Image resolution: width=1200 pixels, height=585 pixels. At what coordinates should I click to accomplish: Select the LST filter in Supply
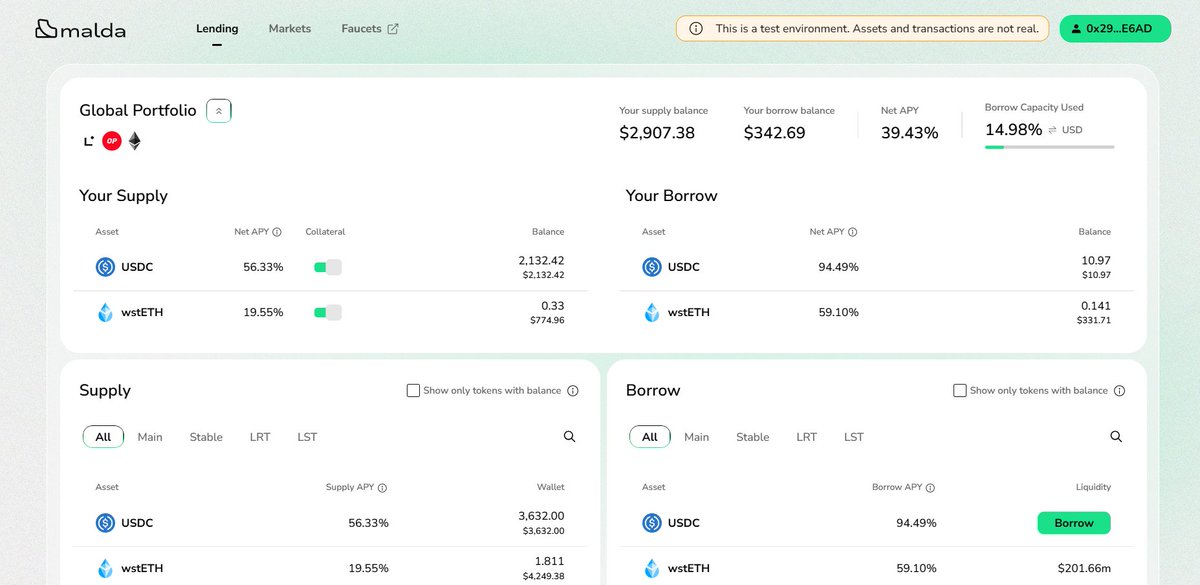[307, 437]
